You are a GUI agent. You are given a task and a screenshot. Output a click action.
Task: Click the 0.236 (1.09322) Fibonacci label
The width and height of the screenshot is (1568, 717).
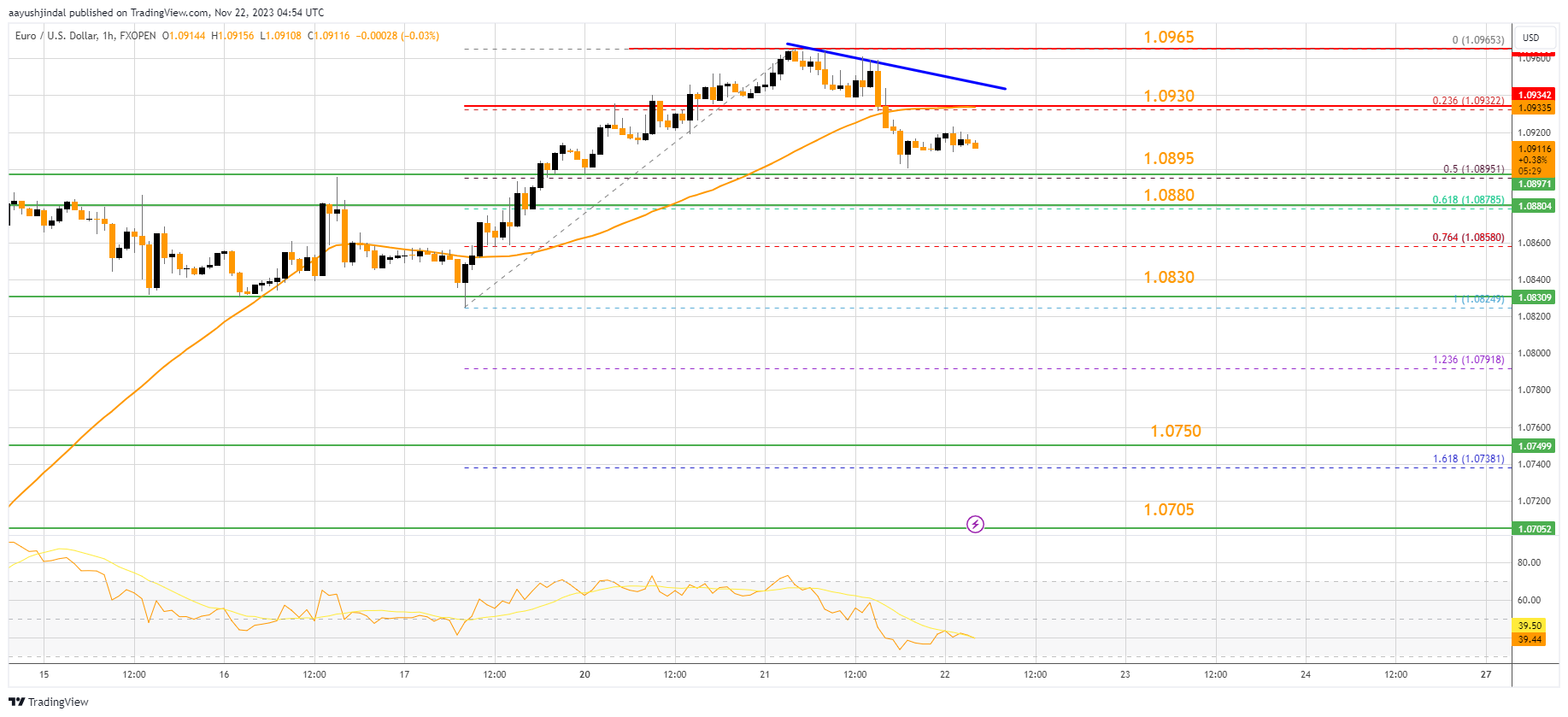pos(1468,101)
